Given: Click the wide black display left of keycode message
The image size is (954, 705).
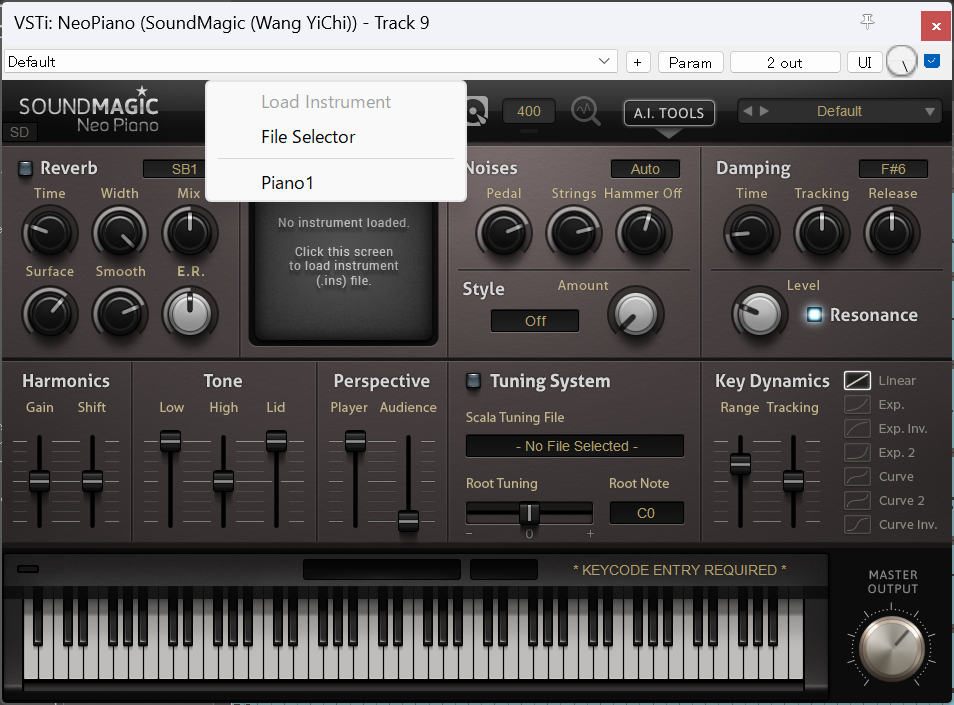Looking at the screenshot, I should [x=381, y=569].
